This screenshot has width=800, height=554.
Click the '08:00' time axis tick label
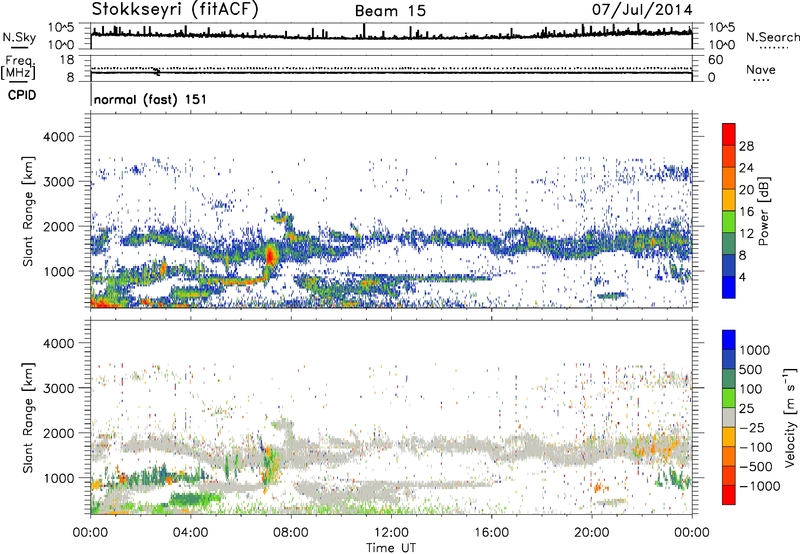pos(290,532)
